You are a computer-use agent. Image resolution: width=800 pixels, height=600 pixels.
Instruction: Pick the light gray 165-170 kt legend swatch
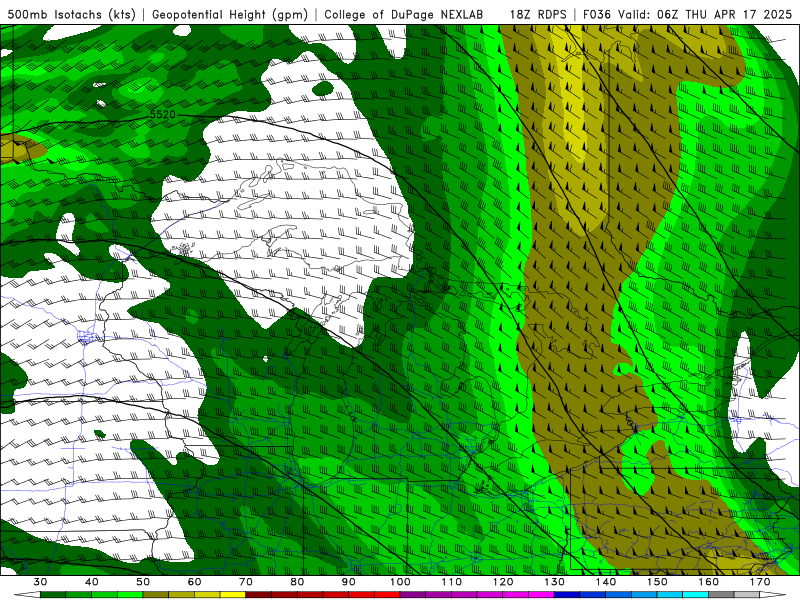click(747, 595)
